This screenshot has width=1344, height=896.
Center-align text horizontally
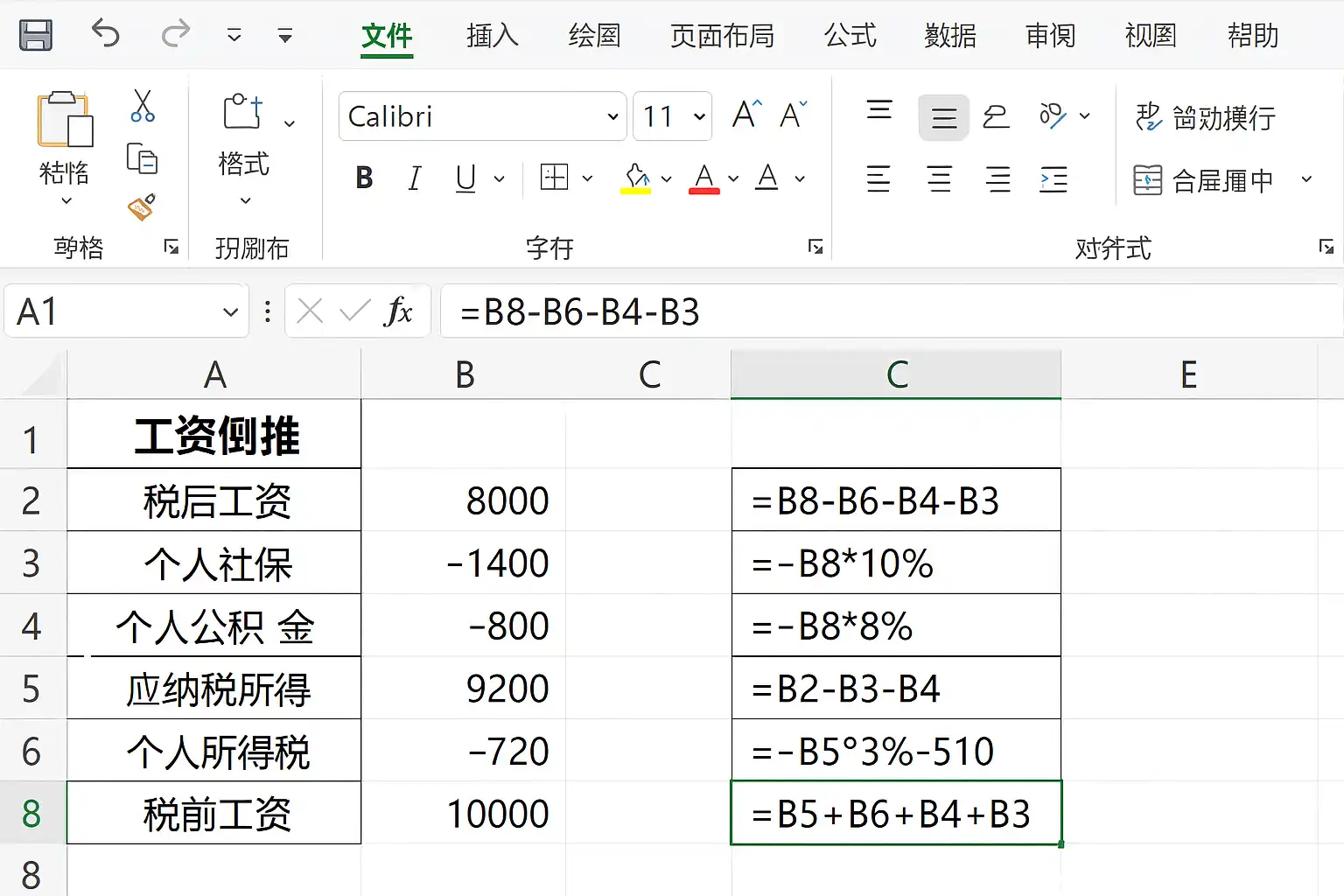tap(940, 179)
